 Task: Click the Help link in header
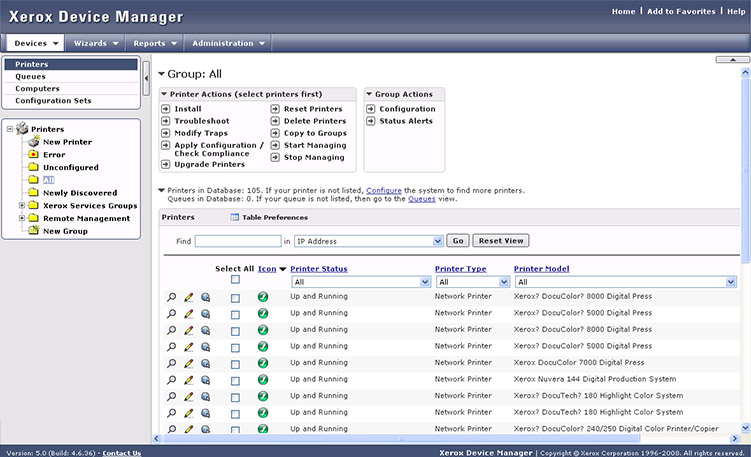736,11
